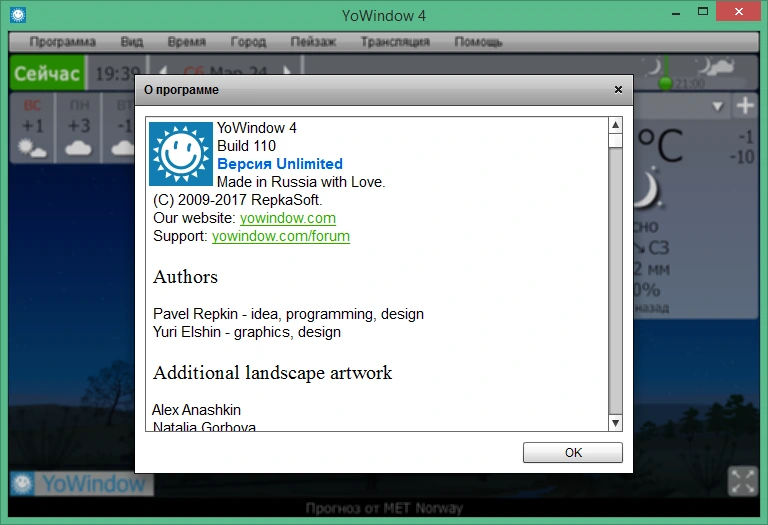
Task: Click the Сейчас button
Action: [x=47, y=73]
